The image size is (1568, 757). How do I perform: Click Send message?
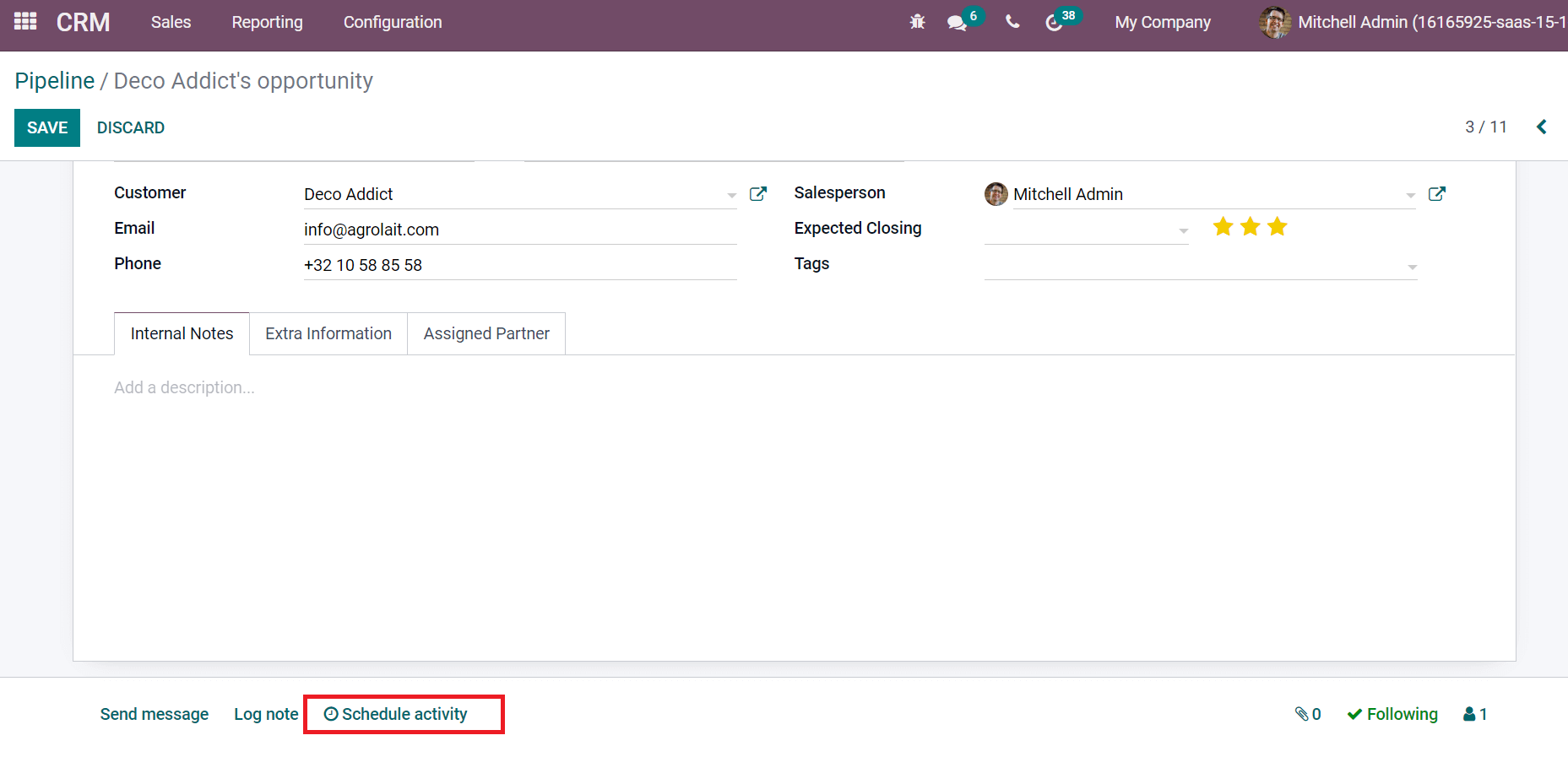pos(155,714)
